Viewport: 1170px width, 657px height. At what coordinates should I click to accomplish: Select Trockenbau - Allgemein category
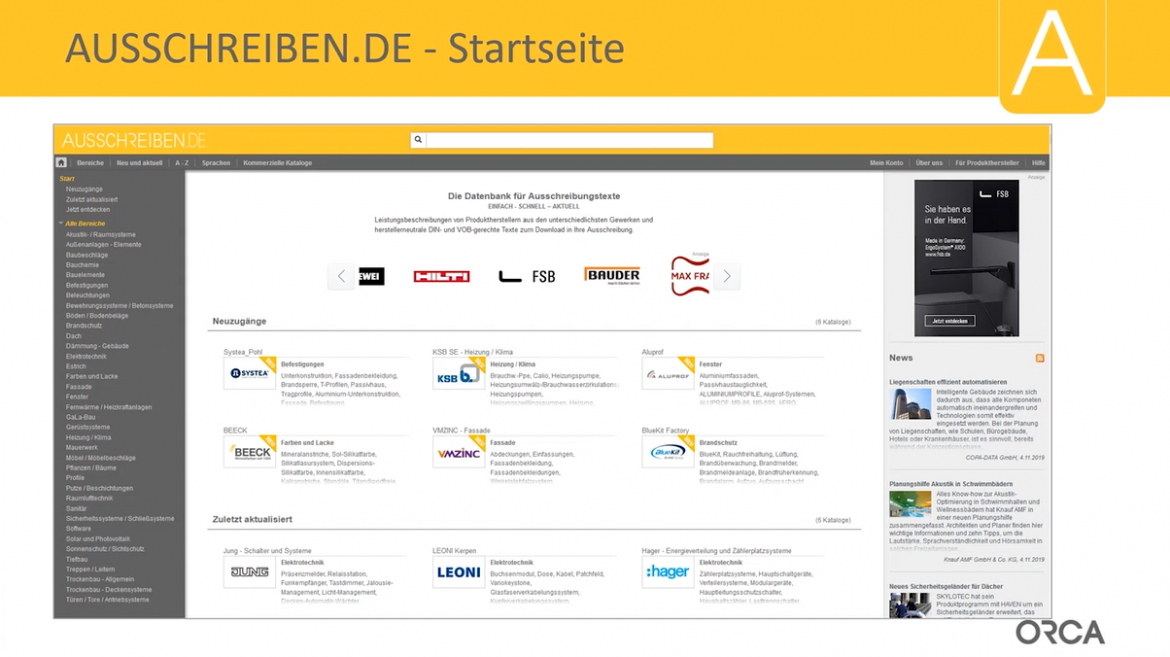(100, 579)
